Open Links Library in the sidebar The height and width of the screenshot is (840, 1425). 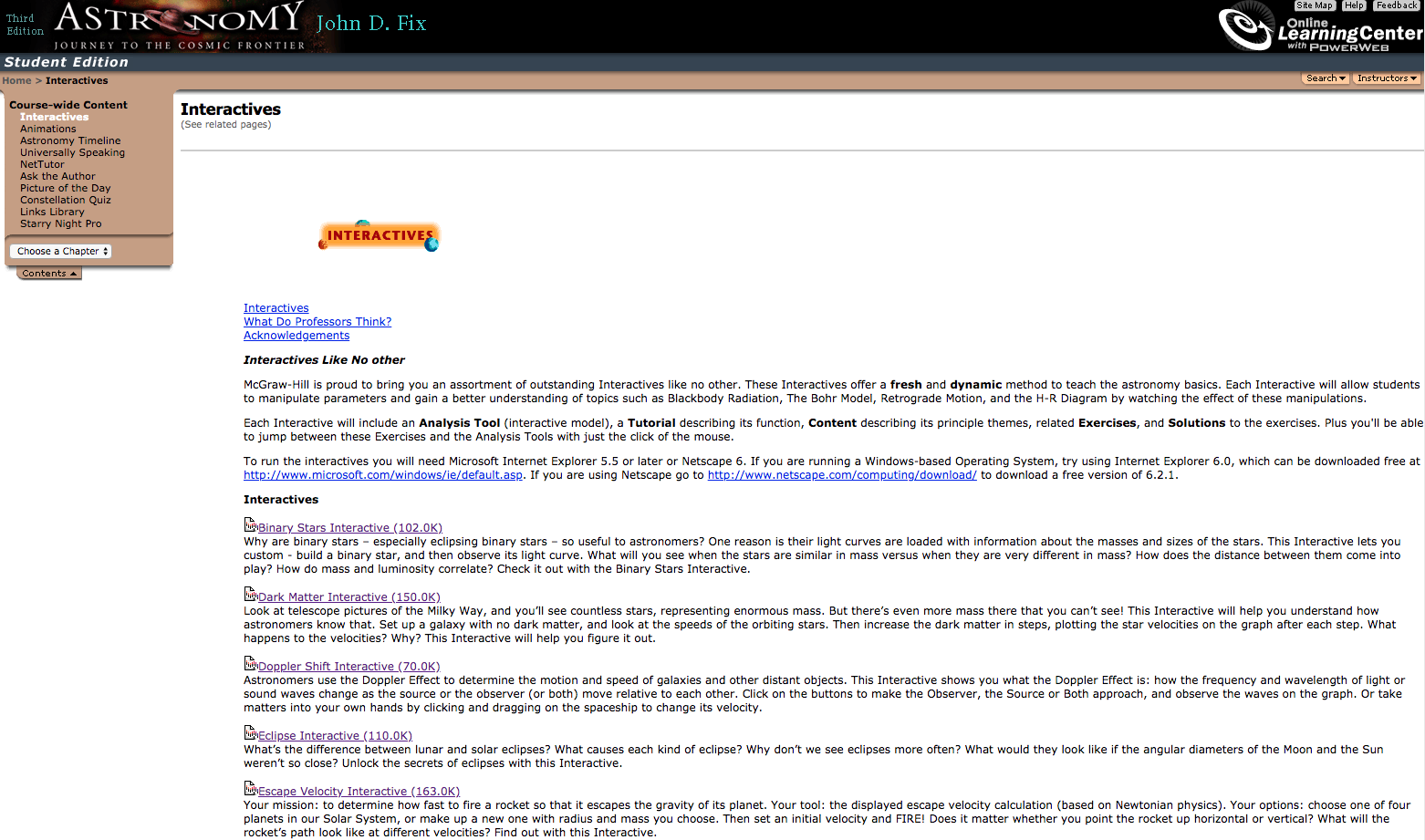52,212
